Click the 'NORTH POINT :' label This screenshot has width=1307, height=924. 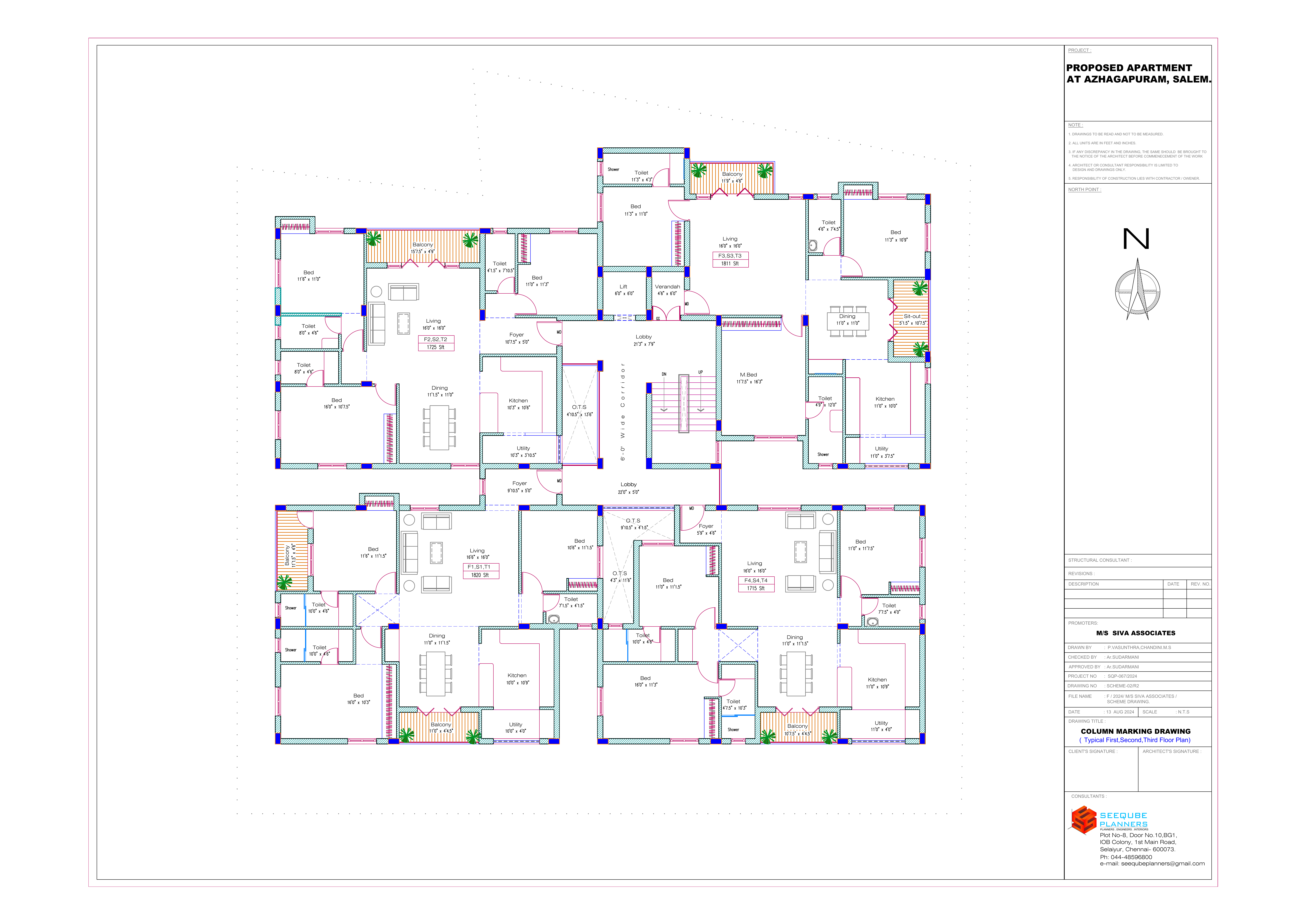[1084, 190]
